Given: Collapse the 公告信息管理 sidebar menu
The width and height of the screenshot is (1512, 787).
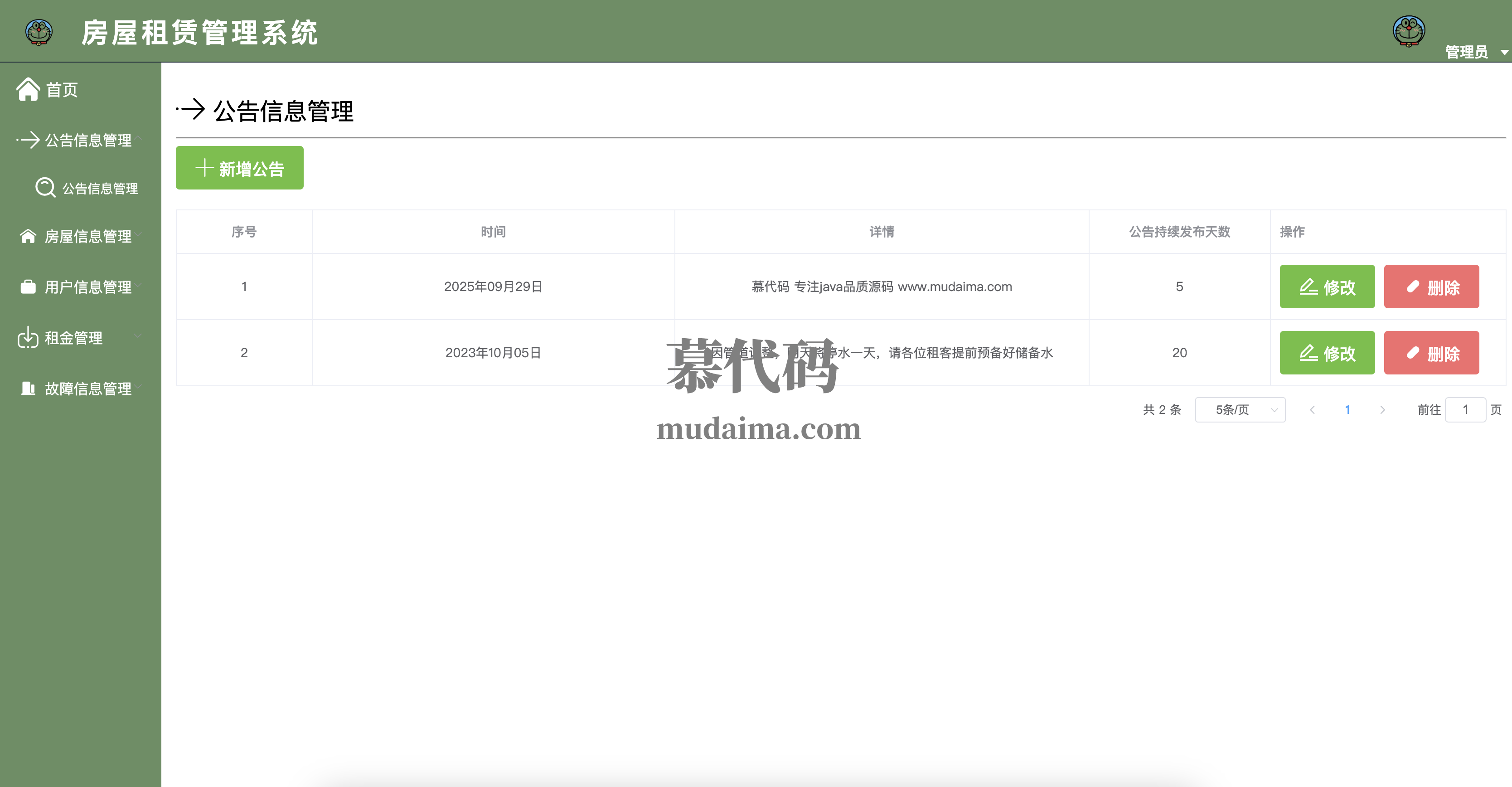Looking at the screenshot, I should pyautogui.click(x=88, y=140).
